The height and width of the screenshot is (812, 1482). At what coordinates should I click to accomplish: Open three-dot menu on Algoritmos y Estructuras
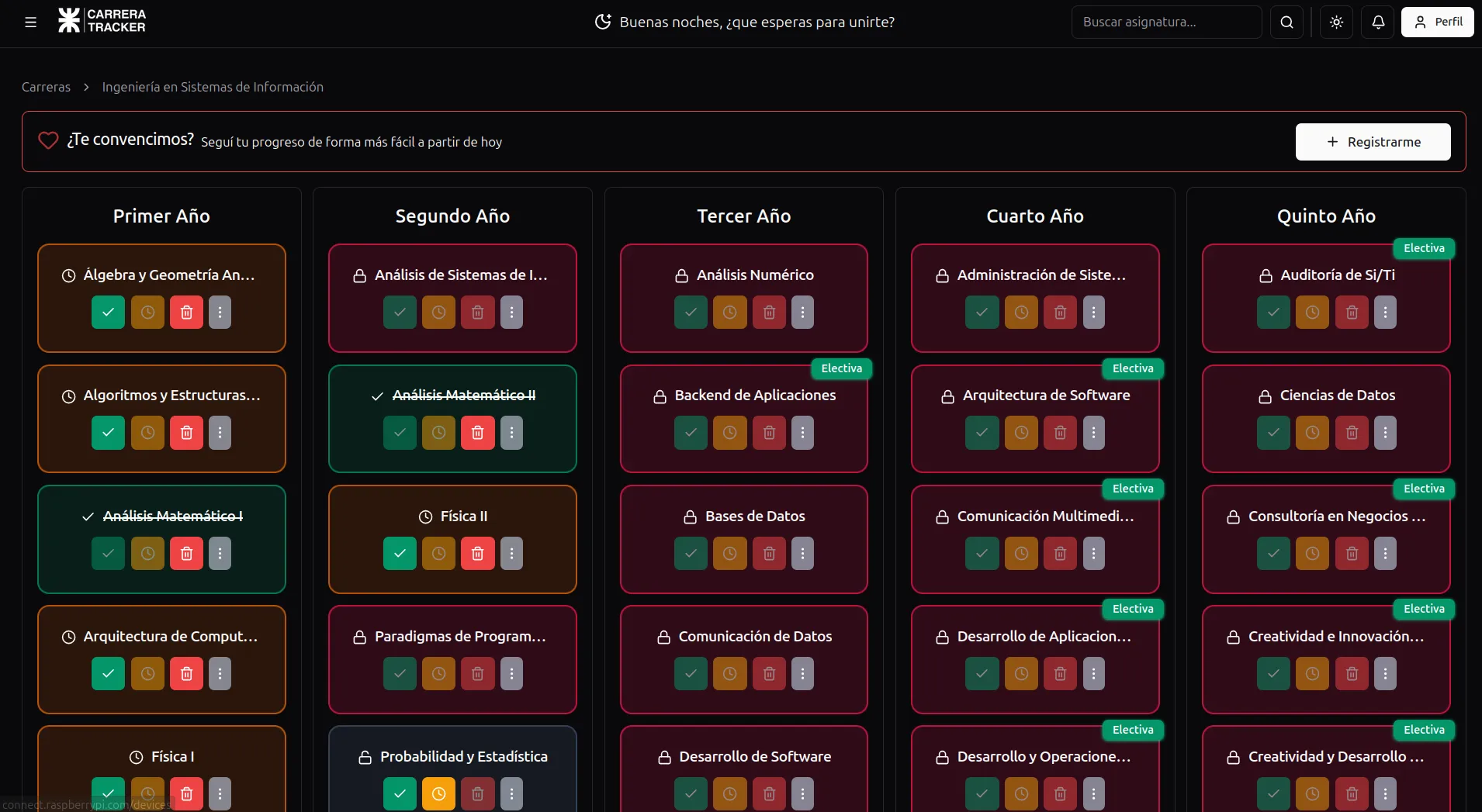(220, 433)
